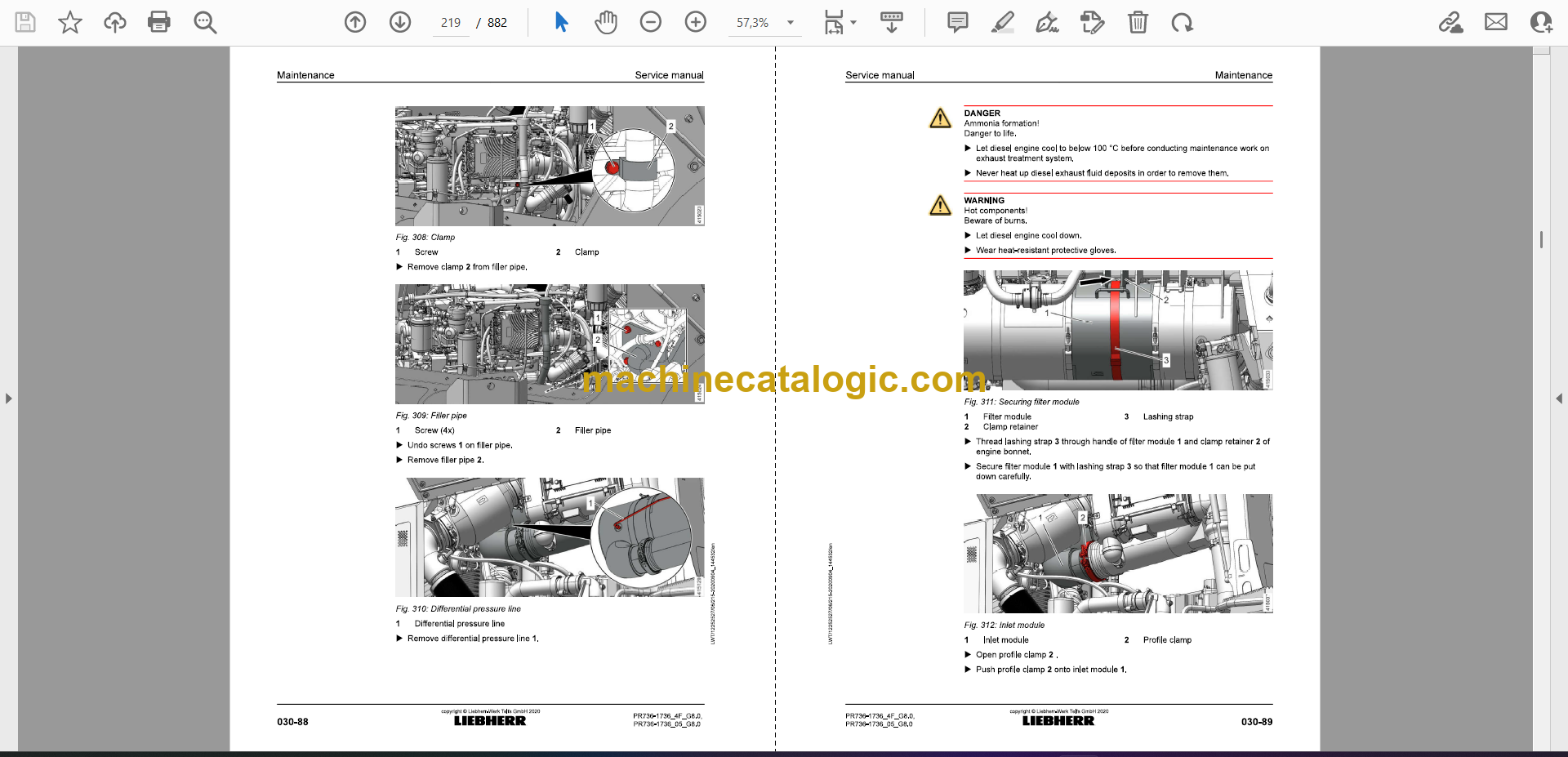The image size is (1568, 757).
Task: Click the 'Clamp retainer' legend label
Action: click(x=1010, y=426)
